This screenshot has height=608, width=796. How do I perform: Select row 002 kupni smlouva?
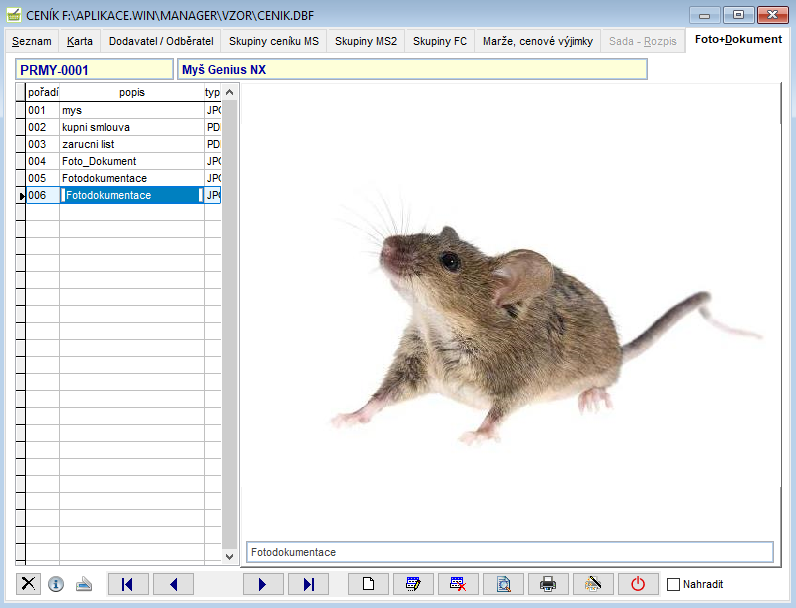pyautogui.click(x=123, y=127)
